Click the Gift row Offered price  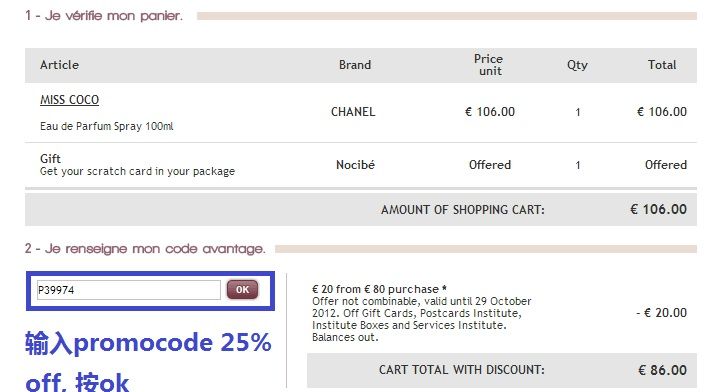click(490, 165)
